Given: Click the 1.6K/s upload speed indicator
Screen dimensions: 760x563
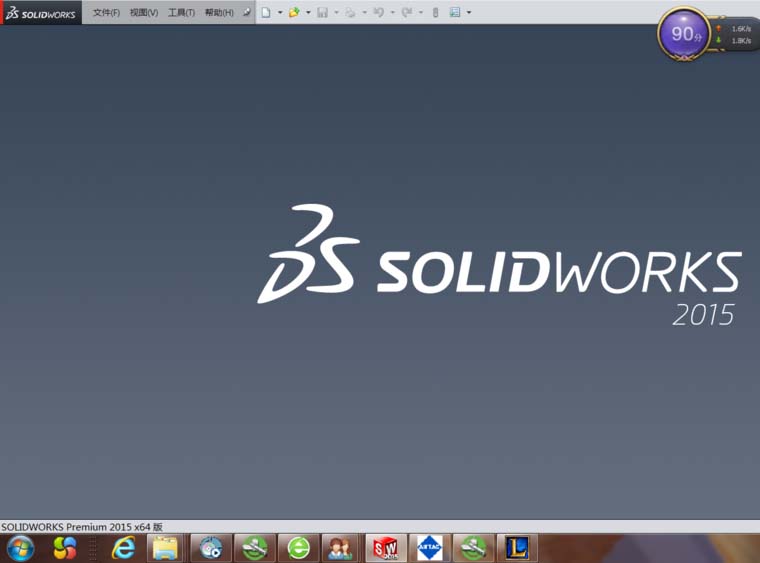Looking at the screenshot, I should pyautogui.click(x=735, y=29).
